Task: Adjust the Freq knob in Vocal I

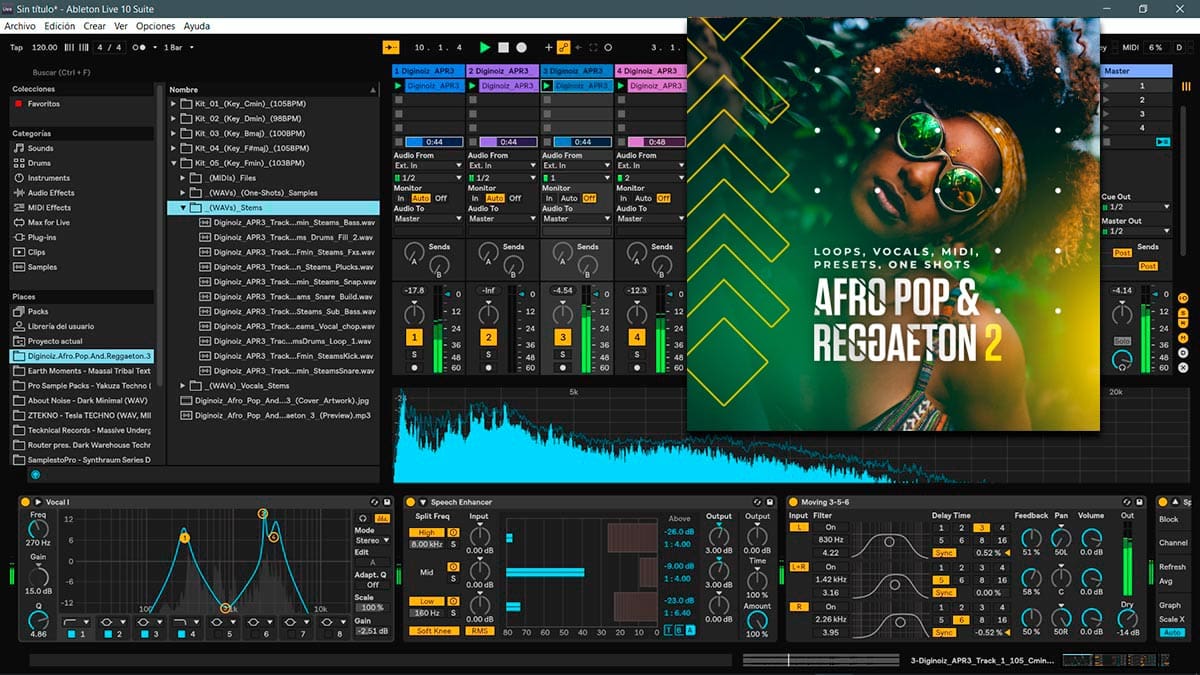Action: [39, 527]
